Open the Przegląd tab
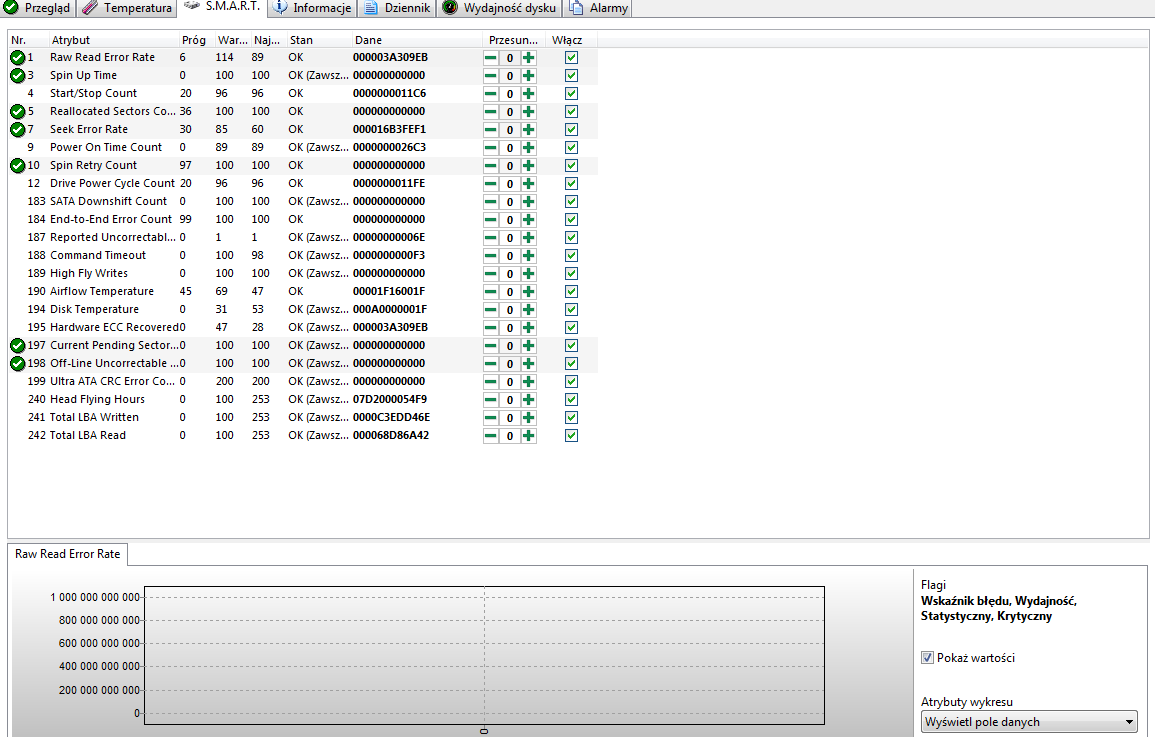Viewport: 1155px width, 737px height. click(x=38, y=8)
